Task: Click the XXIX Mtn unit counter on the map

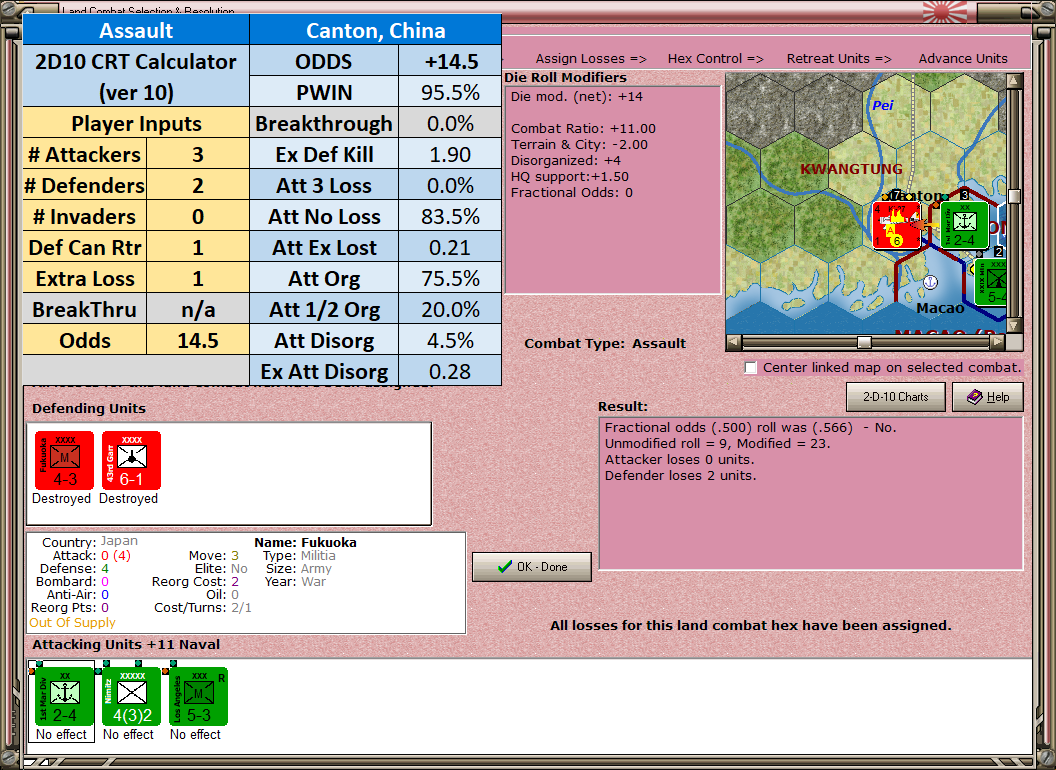Action: pyautogui.click(x=993, y=282)
